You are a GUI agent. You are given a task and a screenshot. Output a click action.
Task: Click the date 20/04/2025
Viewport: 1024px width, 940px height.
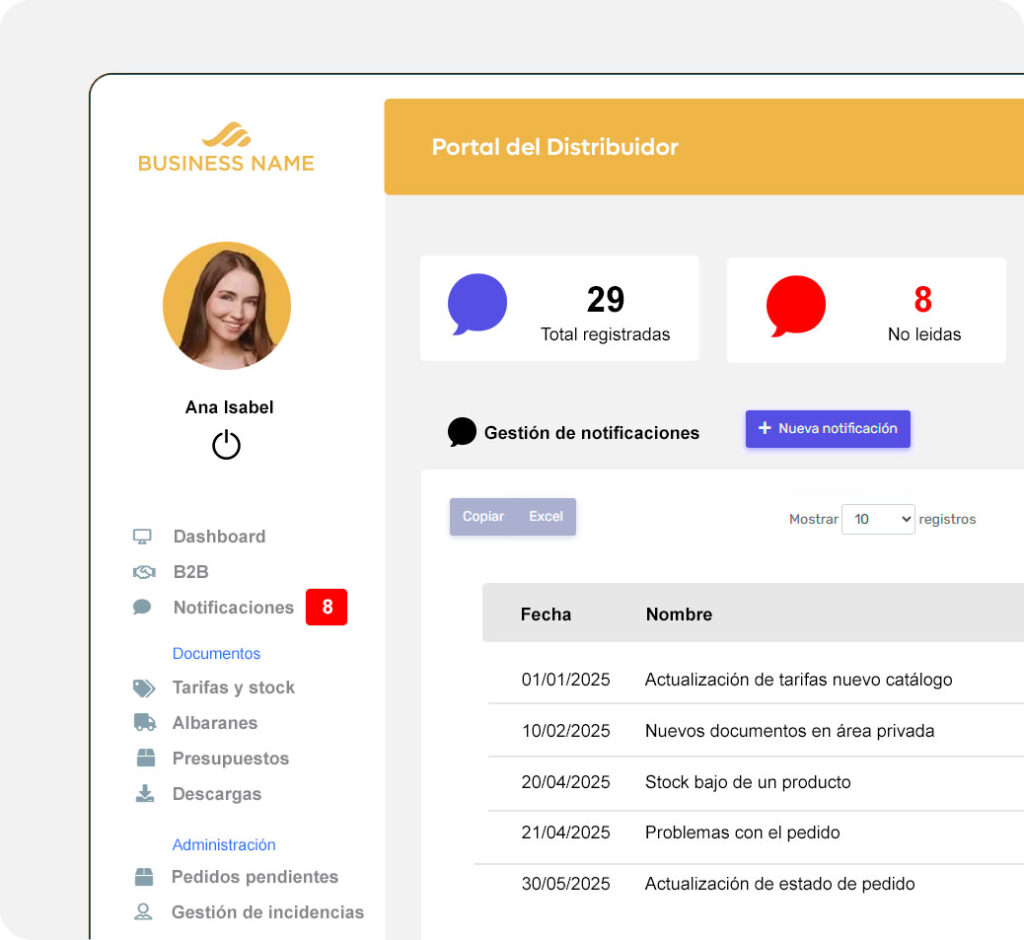(x=566, y=782)
